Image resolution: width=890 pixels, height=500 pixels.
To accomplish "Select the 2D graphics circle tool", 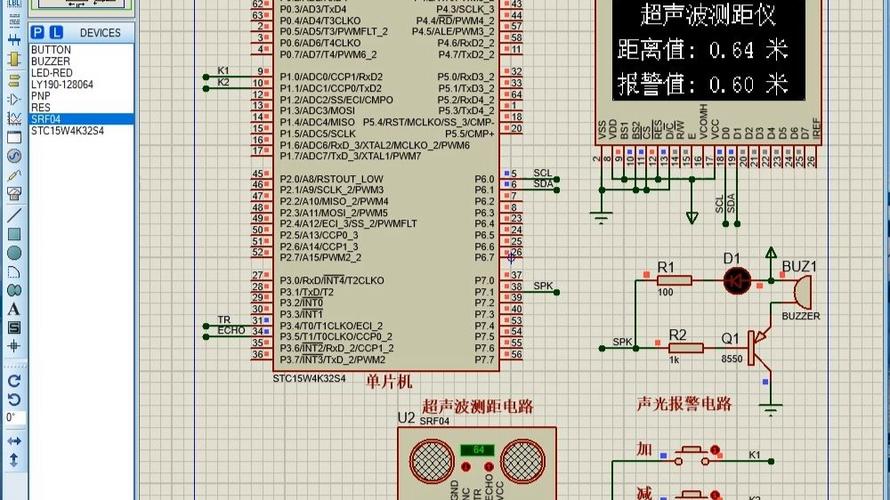I will [14, 253].
